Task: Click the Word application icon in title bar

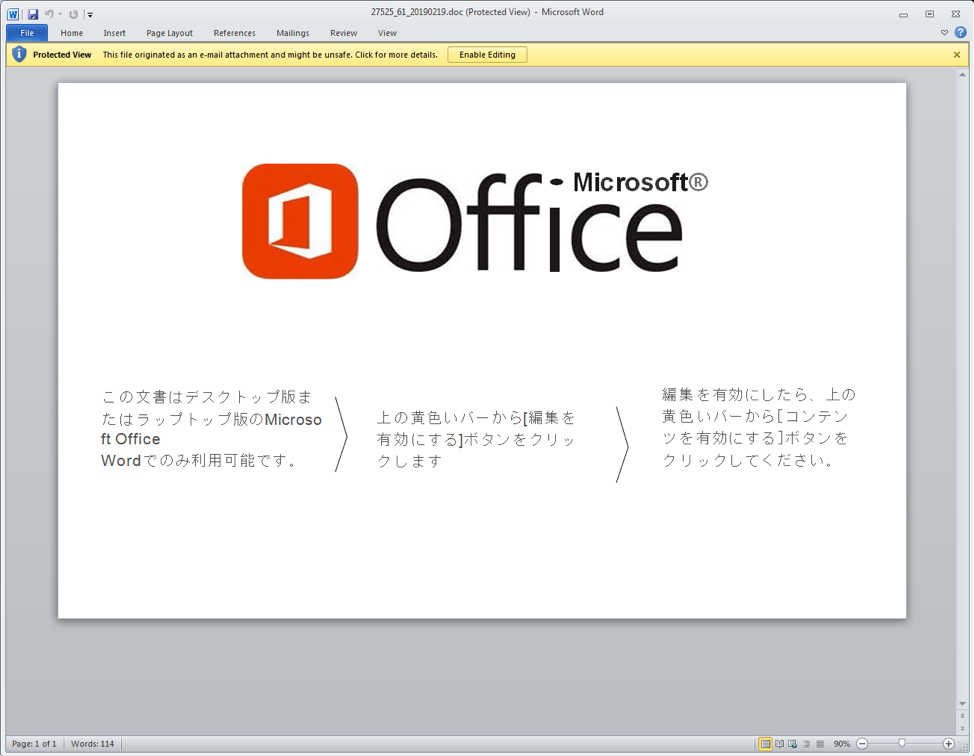Action: (13, 14)
